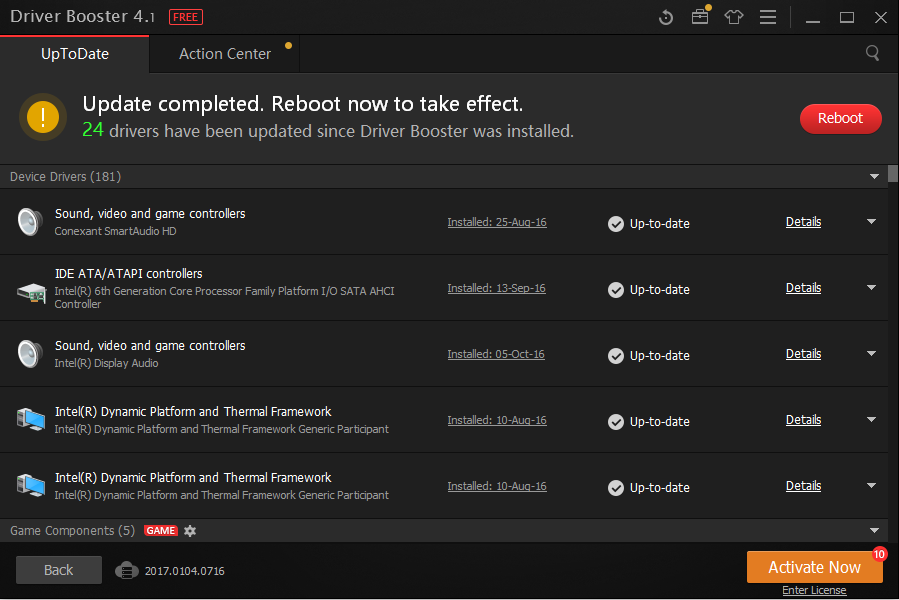
Task: Click the Activate Now button
Action: coord(814,567)
